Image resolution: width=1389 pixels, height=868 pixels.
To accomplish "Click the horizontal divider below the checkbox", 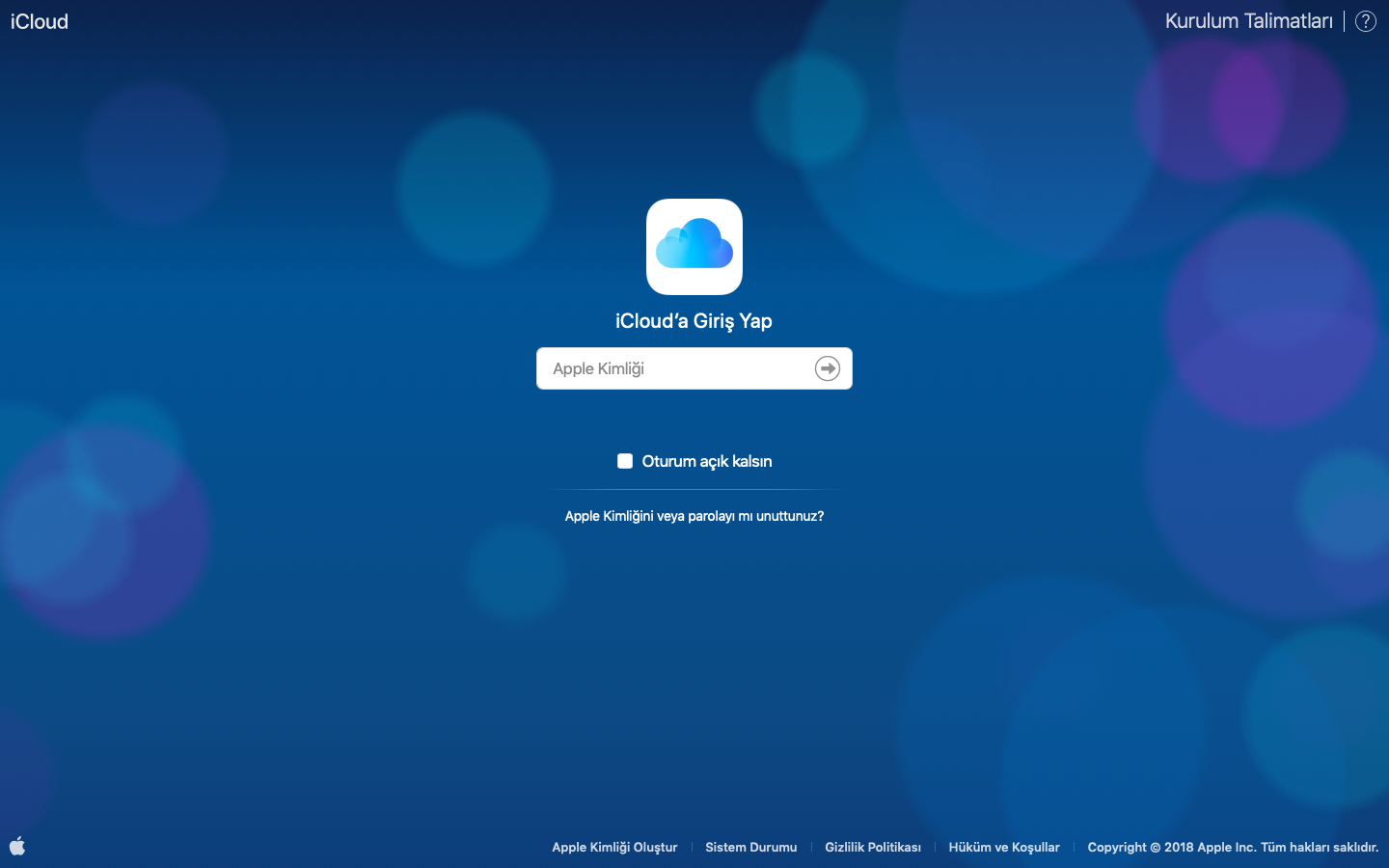I will [x=694, y=490].
